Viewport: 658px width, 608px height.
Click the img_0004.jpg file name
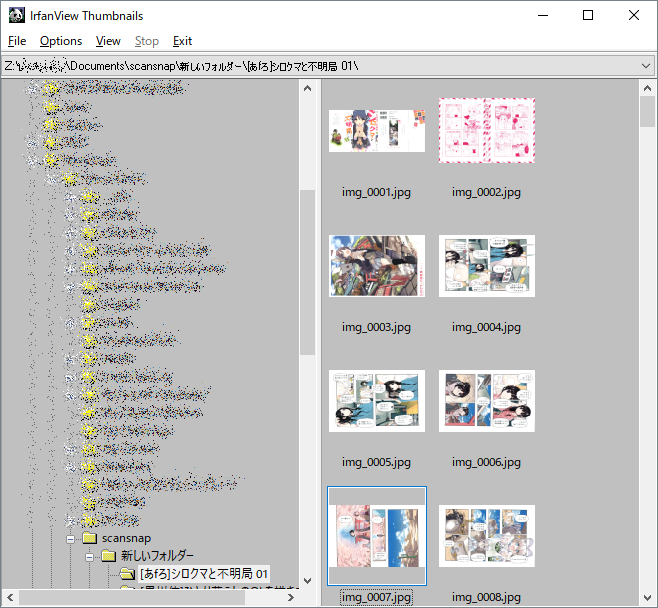coord(486,327)
